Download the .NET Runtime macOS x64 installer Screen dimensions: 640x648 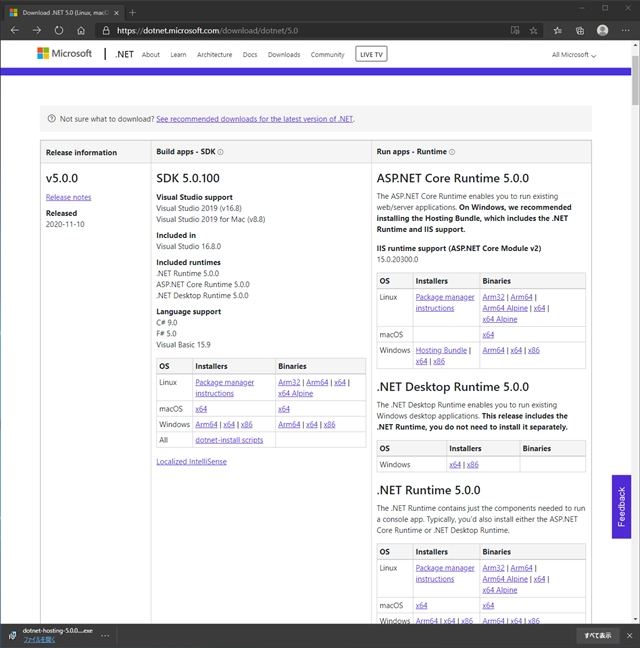pyautogui.click(x=421, y=605)
